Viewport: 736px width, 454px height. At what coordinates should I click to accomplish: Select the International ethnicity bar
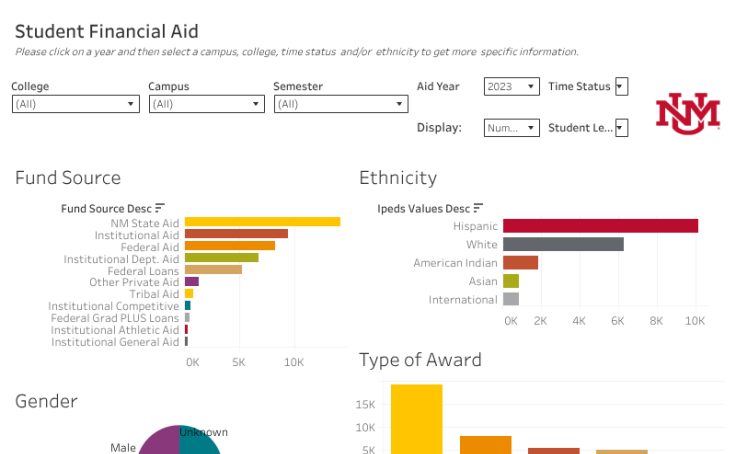[511, 299]
